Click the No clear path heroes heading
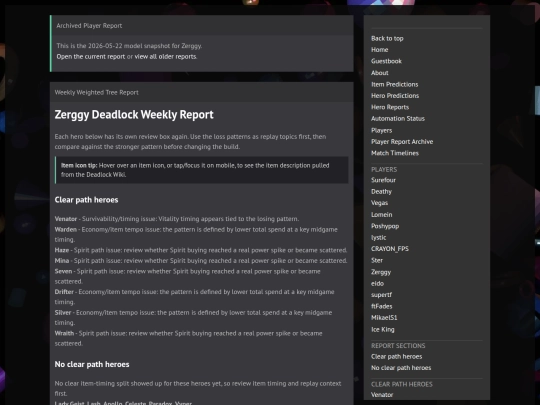 [92, 364]
